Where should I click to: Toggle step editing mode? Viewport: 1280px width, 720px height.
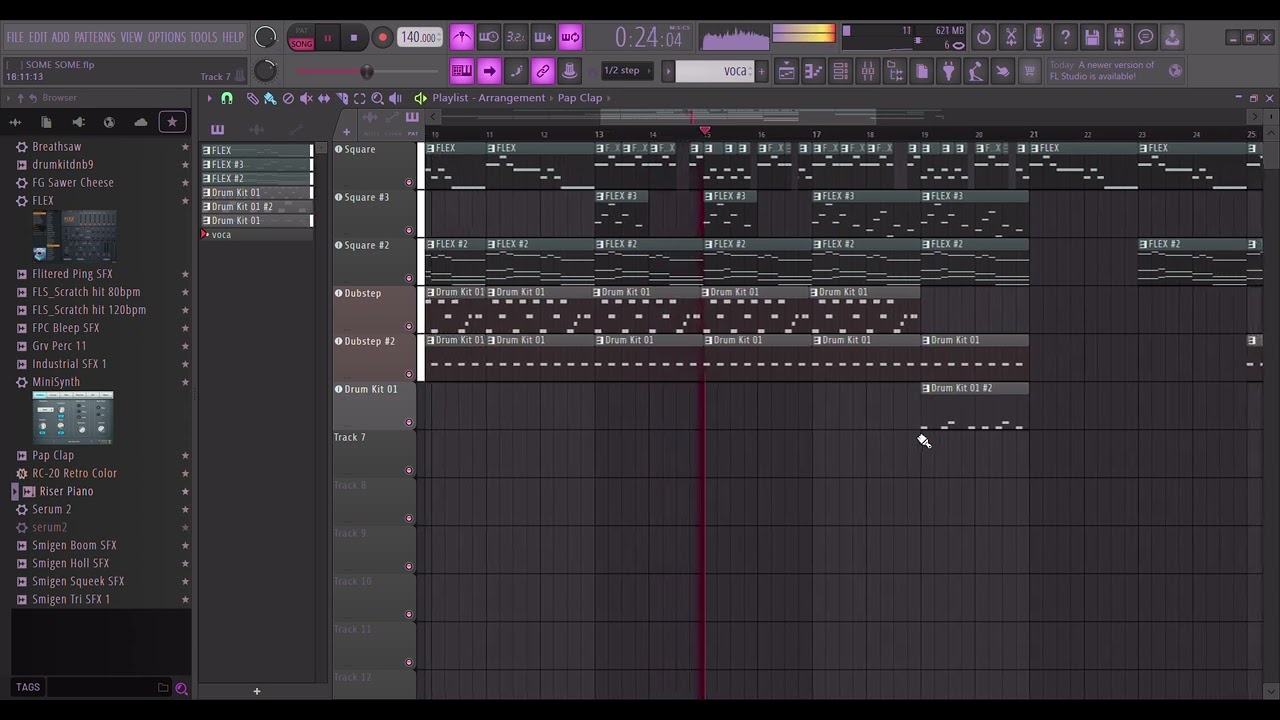(x=516, y=71)
